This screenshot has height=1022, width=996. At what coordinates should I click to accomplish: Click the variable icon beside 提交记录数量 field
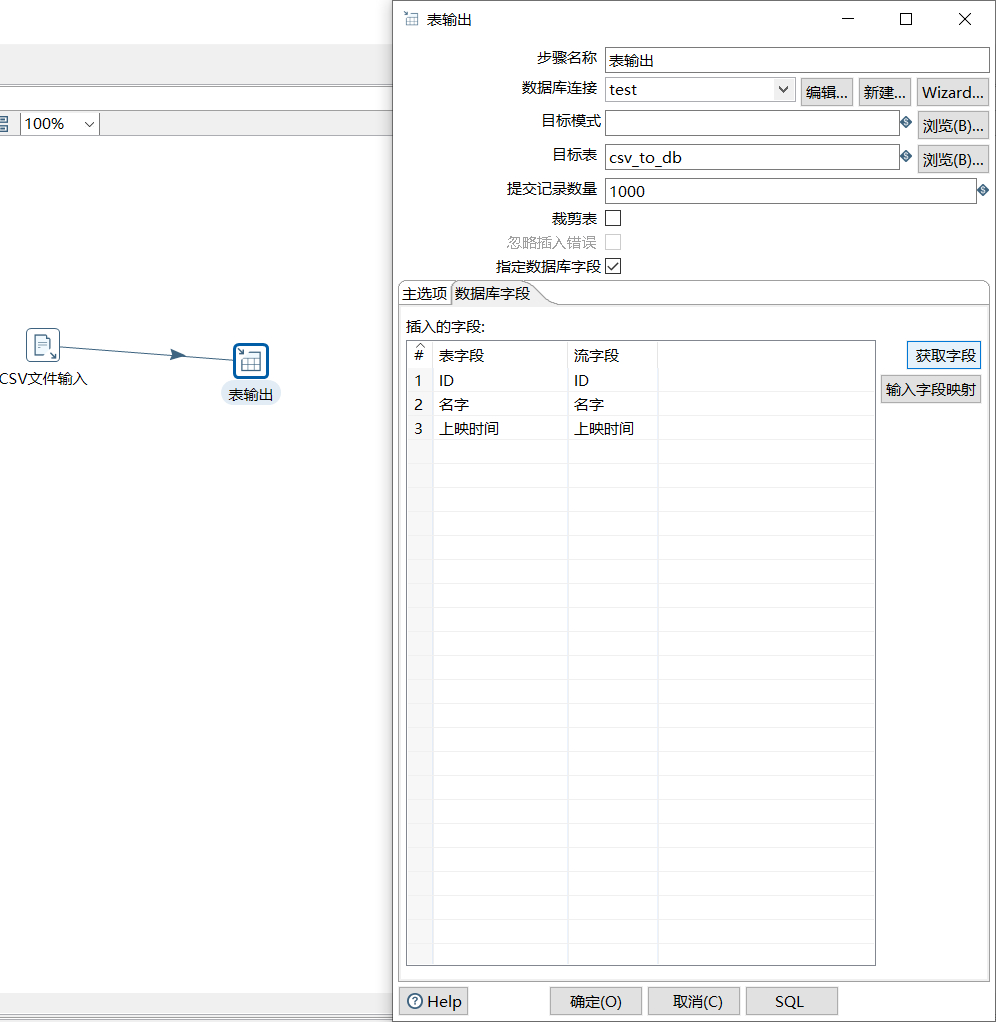(982, 190)
